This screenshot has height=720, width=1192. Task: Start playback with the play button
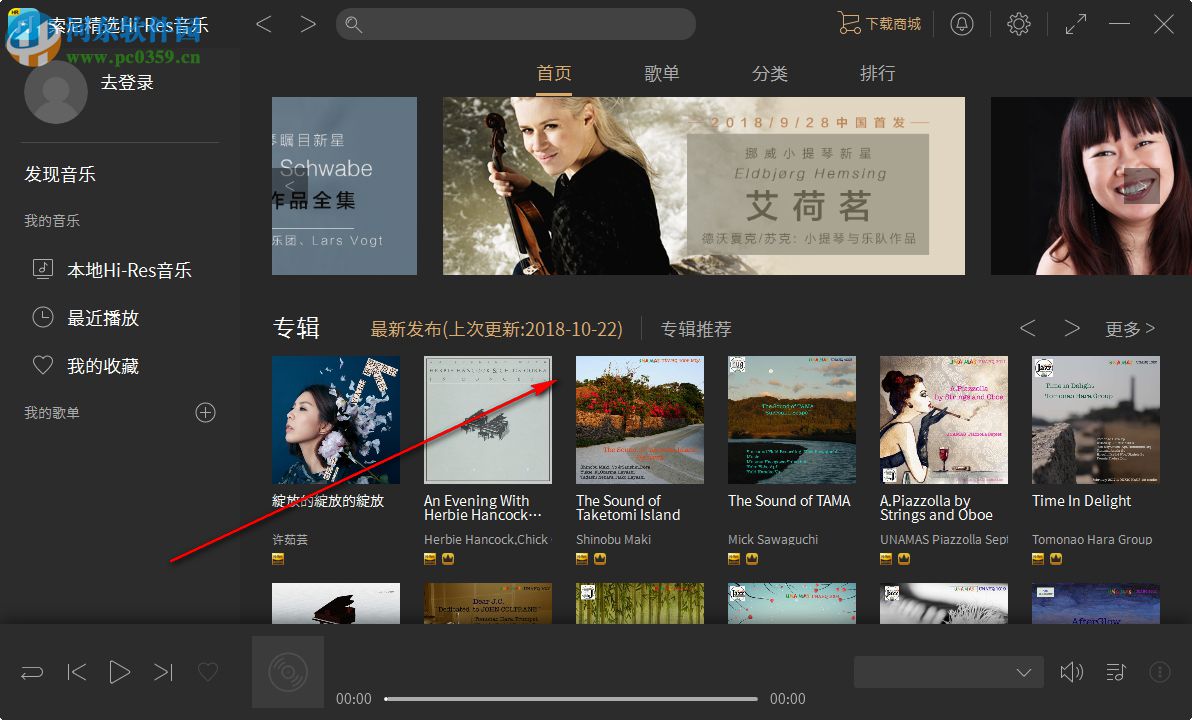[119, 672]
